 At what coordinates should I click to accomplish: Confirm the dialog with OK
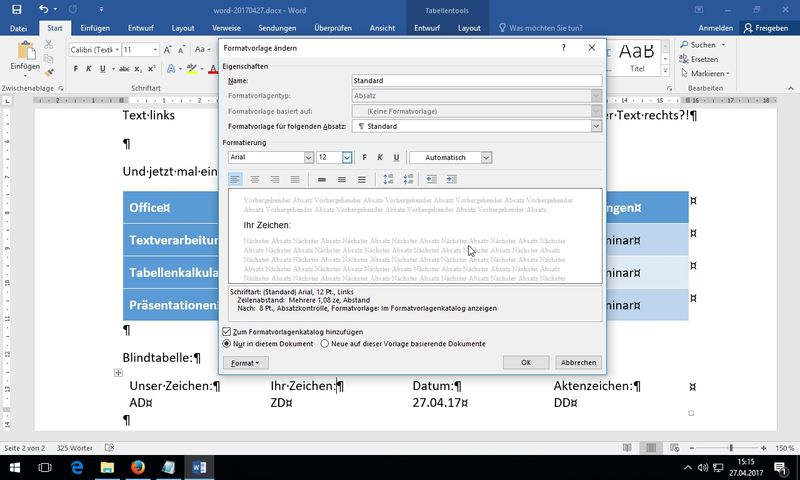pos(526,362)
